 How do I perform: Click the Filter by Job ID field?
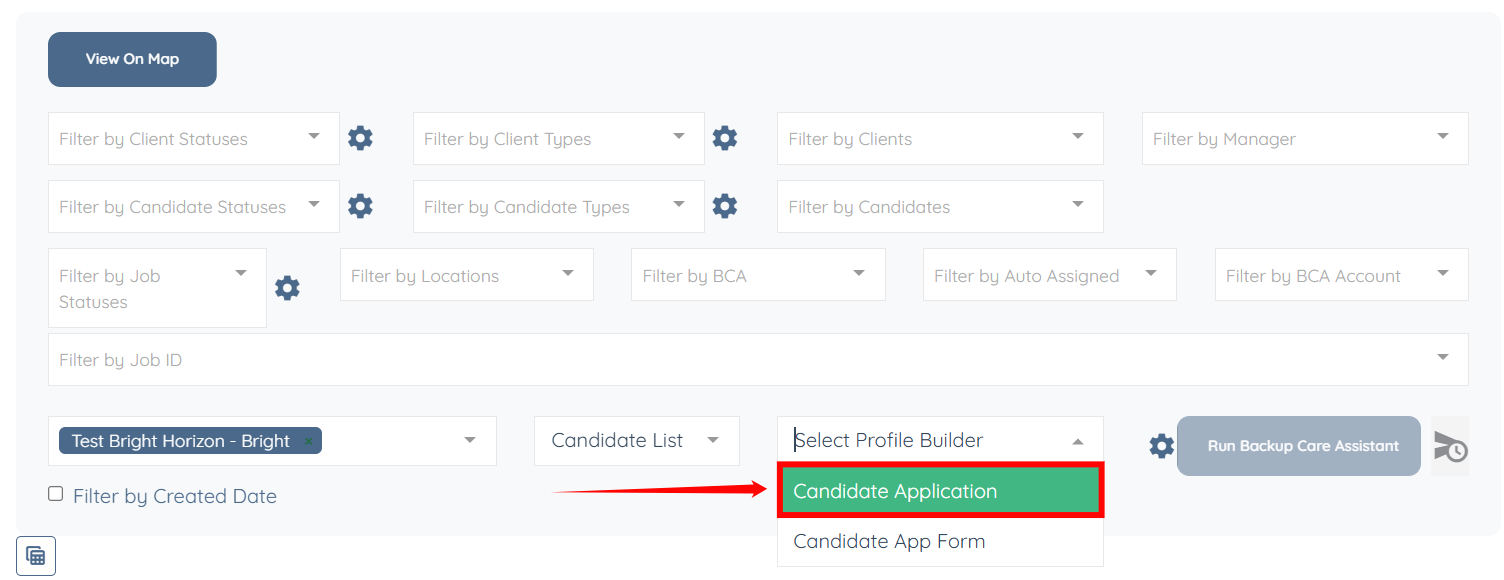click(x=740, y=360)
